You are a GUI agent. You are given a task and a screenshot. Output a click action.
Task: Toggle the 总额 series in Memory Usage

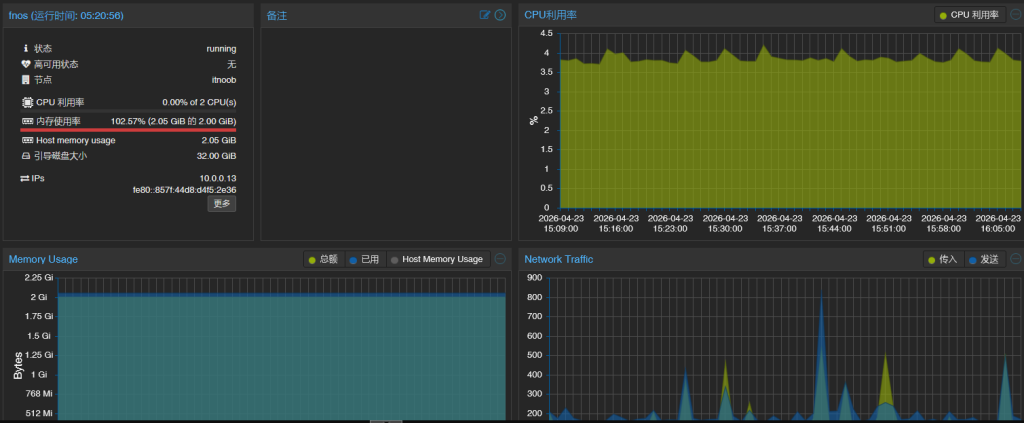323,259
